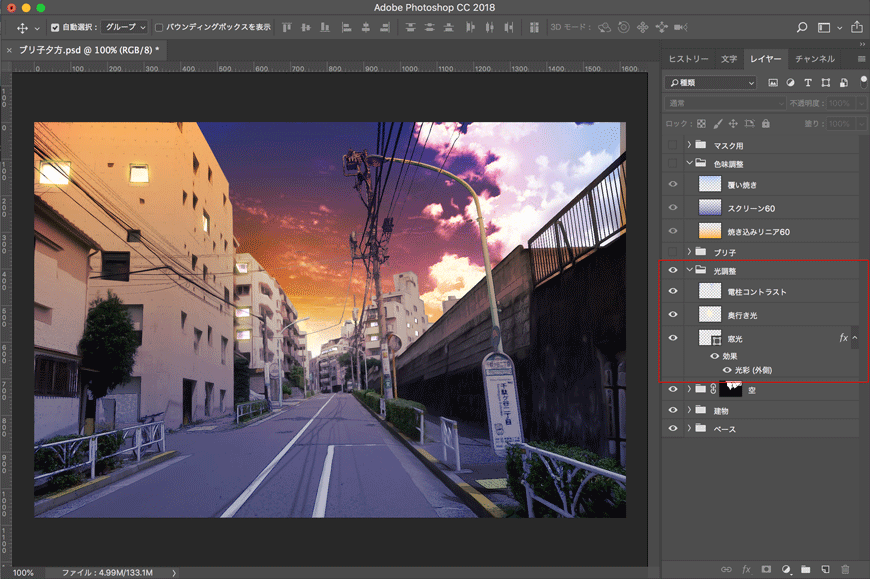Switch to the 文字 tab
Image resolution: width=870 pixels, height=579 pixels.
click(729, 59)
